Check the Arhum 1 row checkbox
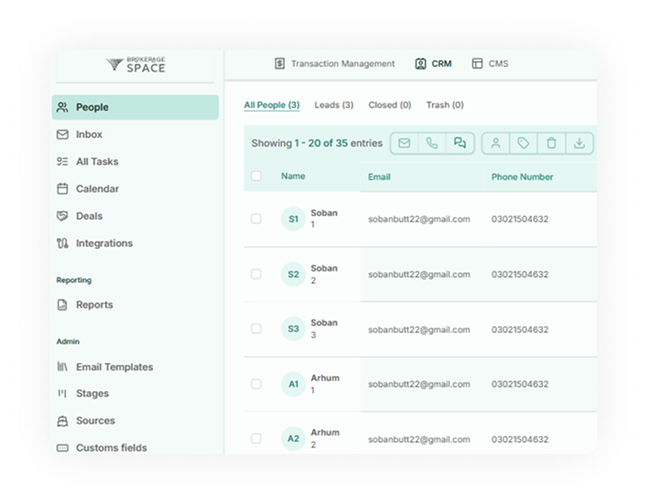The height and width of the screenshot is (504, 647). (x=256, y=384)
